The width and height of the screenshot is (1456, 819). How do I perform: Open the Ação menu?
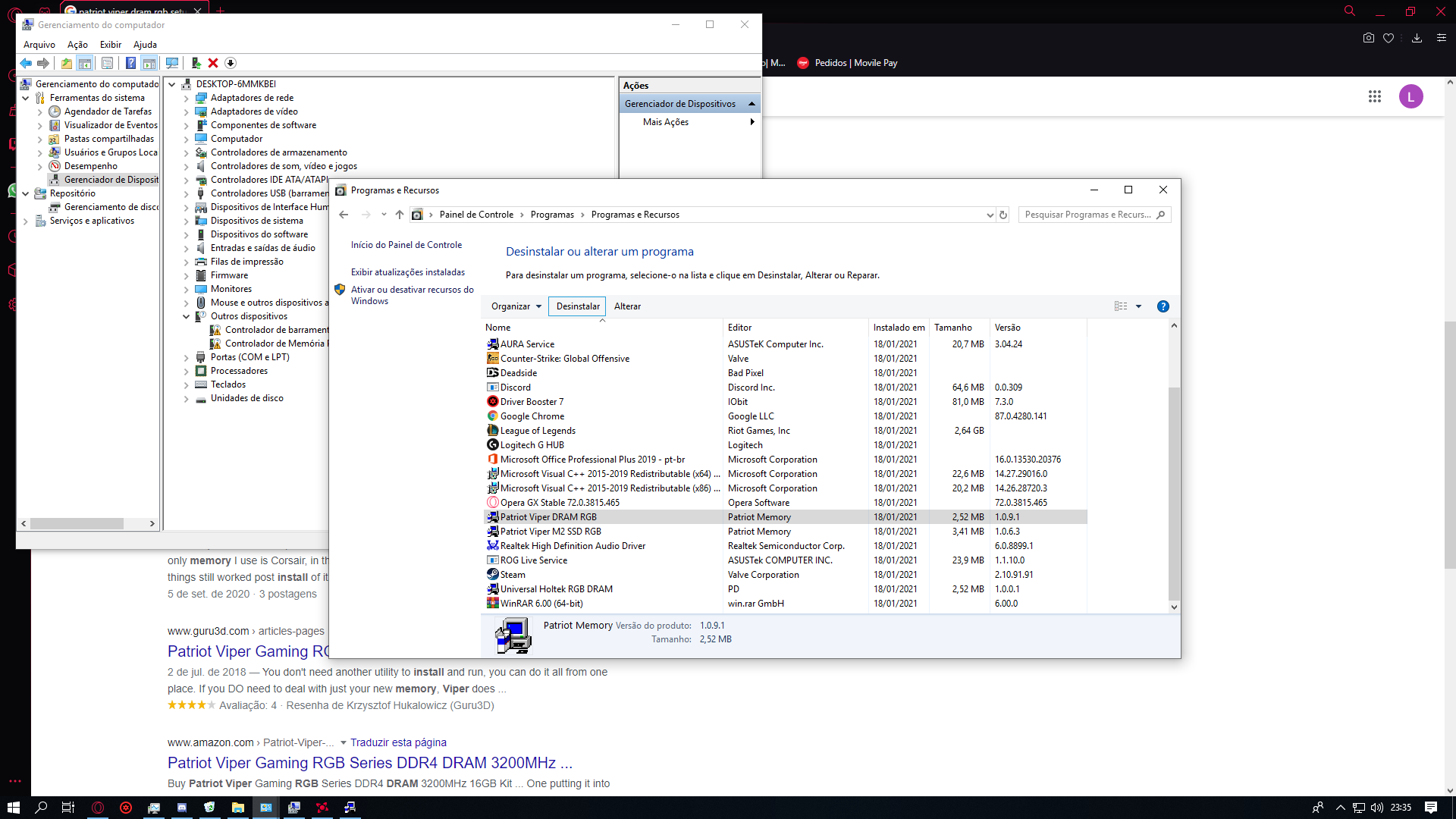[x=77, y=45]
